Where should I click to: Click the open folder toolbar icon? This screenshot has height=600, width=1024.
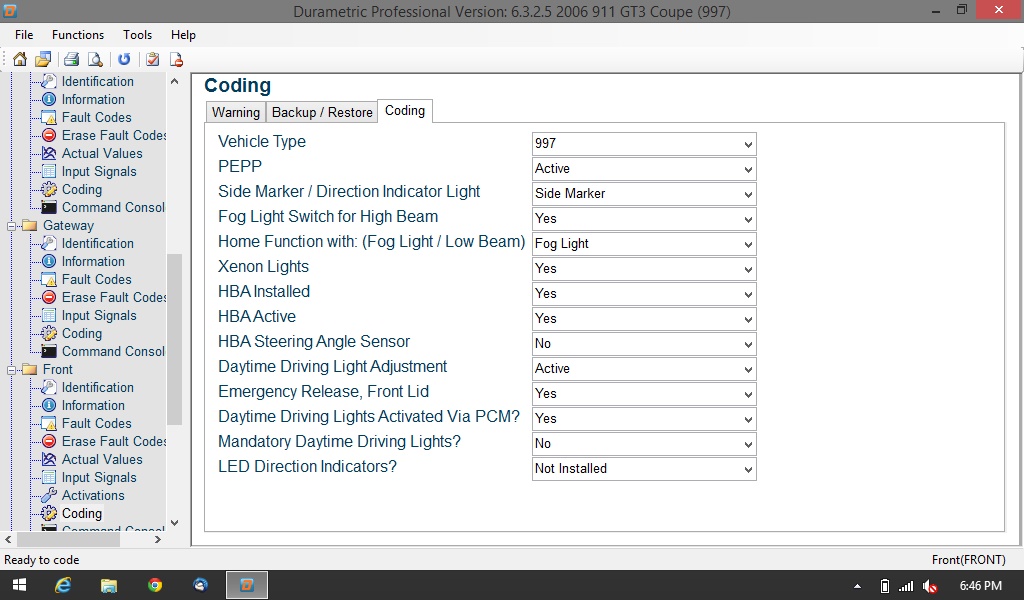(x=43, y=59)
